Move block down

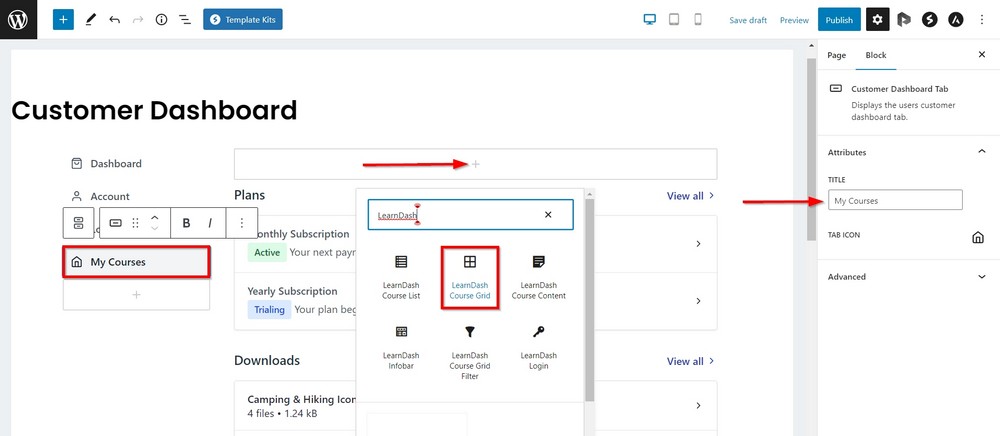[154, 229]
